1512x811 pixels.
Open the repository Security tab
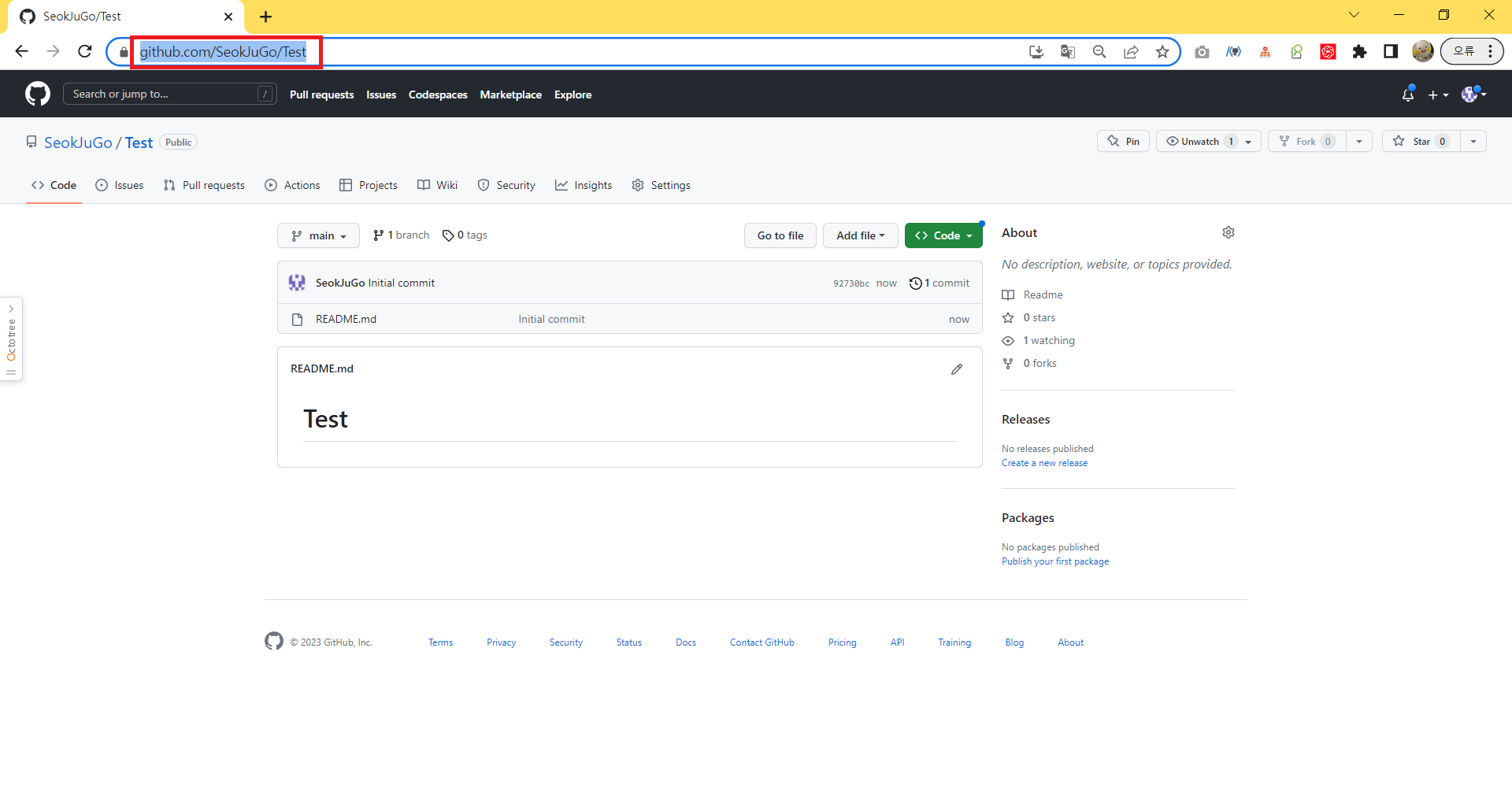pos(506,185)
